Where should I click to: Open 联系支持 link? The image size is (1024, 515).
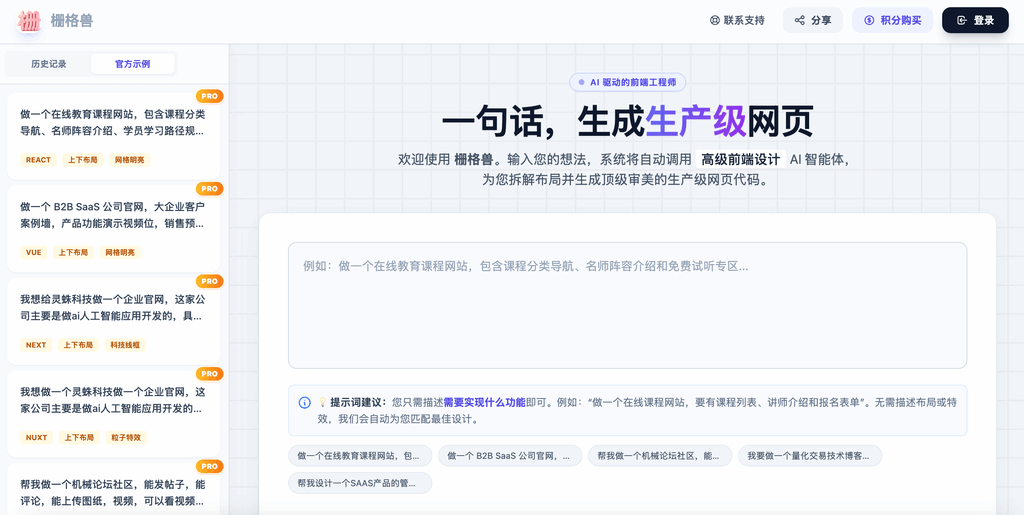coord(737,20)
